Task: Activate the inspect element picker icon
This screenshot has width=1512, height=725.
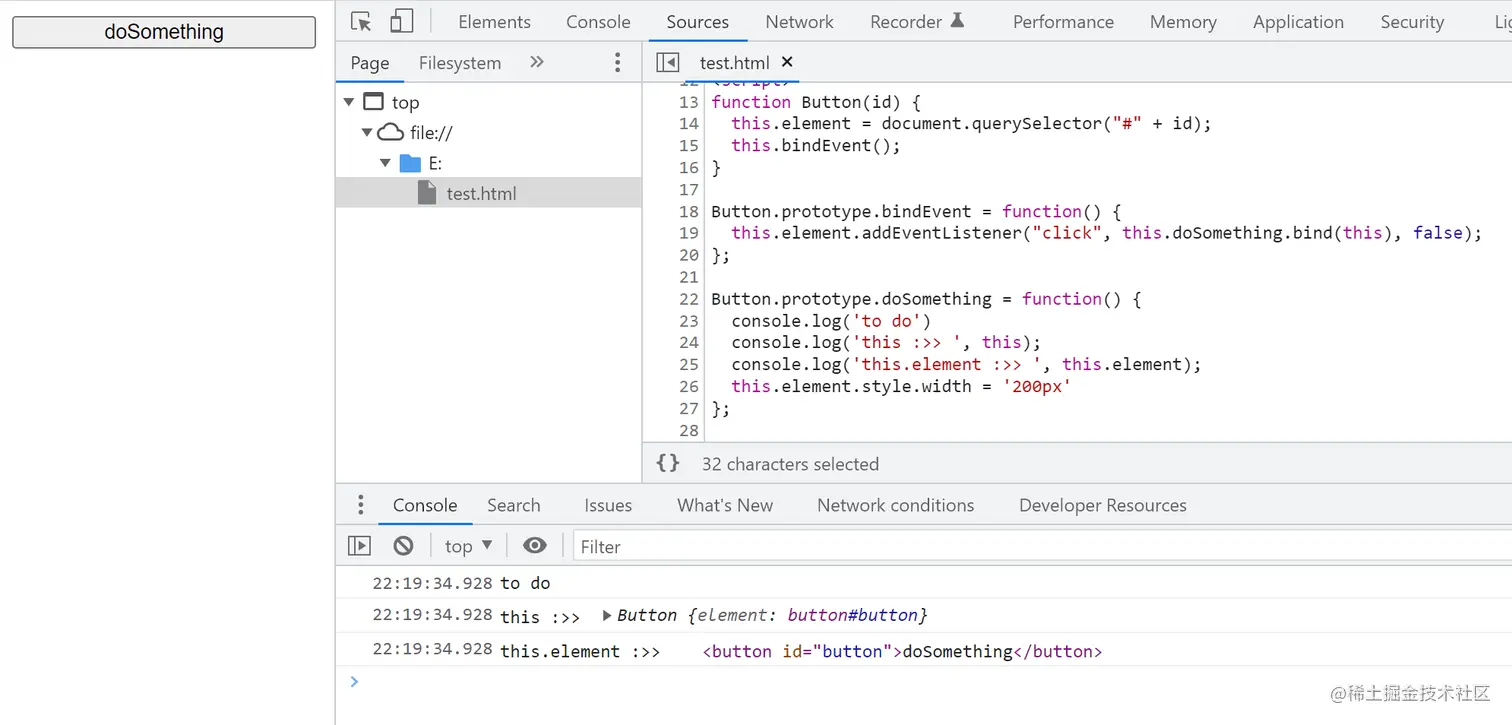Action: click(x=361, y=21)
